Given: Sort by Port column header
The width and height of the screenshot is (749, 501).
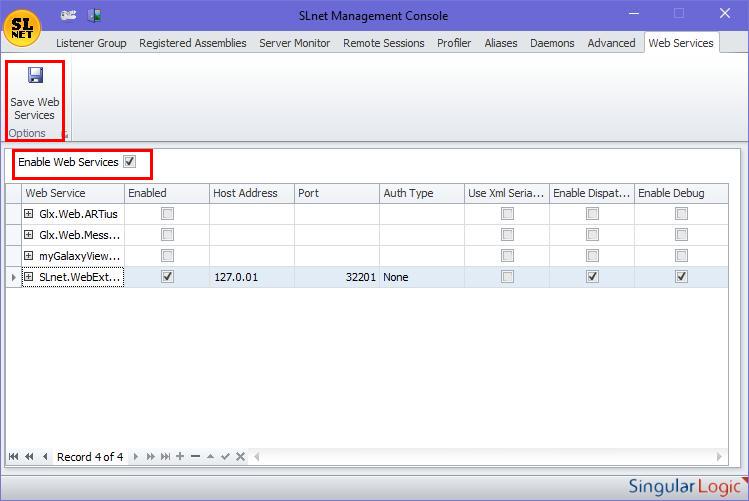Looking at the screenshot, I should coord(337,193).
